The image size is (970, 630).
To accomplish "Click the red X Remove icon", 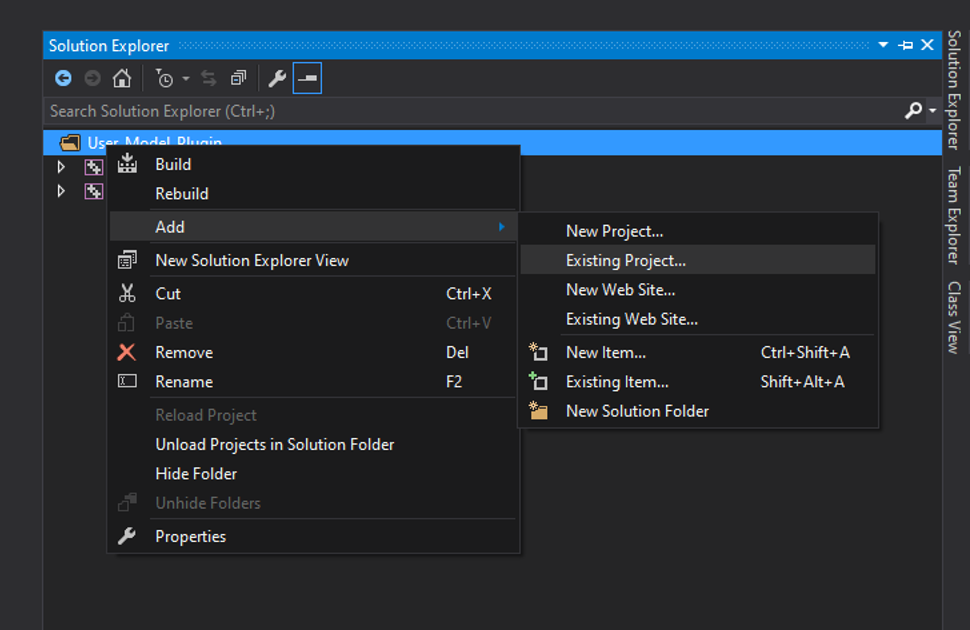I will [x=127, y=352].
